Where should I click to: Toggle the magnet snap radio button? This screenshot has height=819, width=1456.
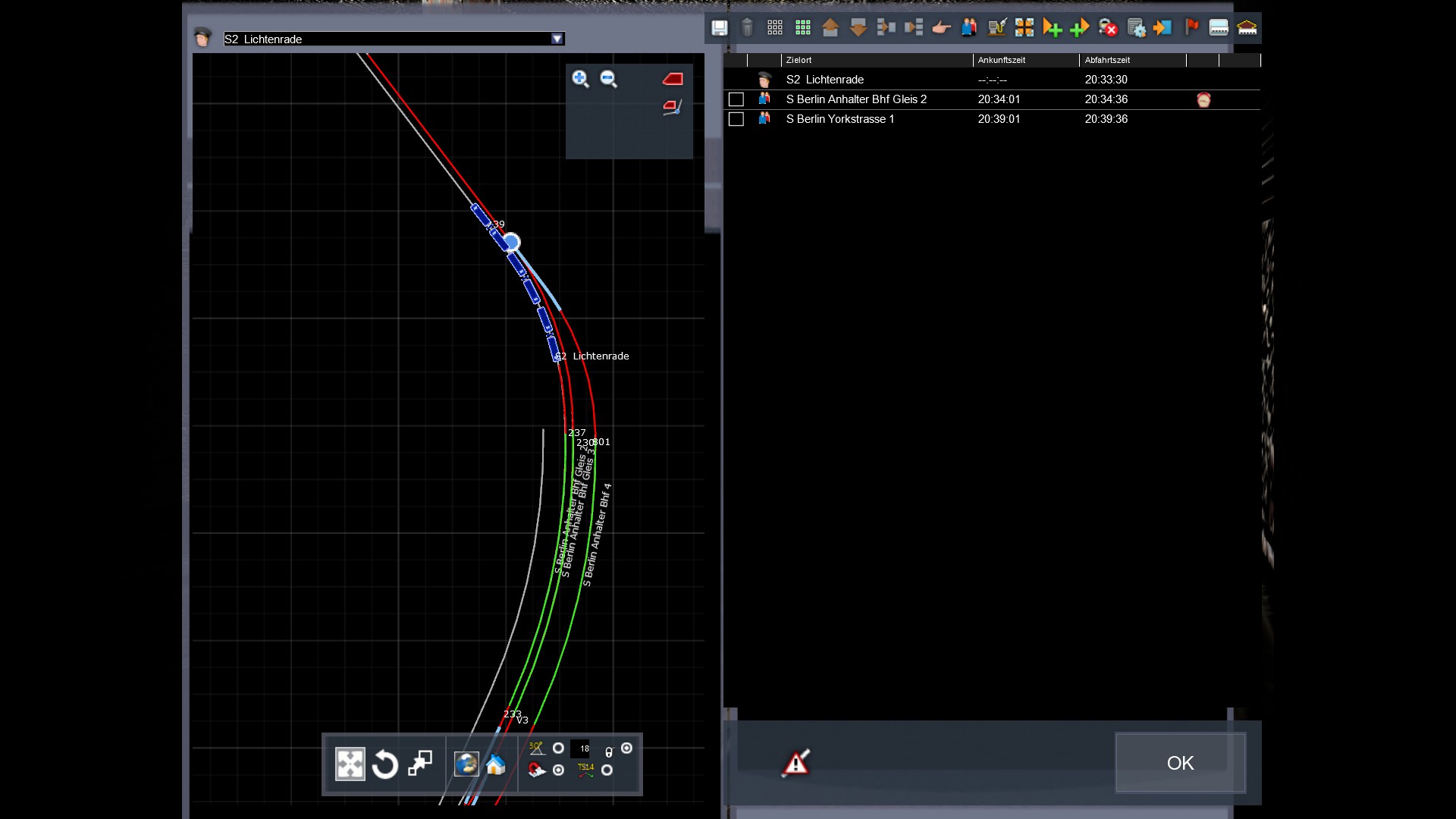pos(559,770)
